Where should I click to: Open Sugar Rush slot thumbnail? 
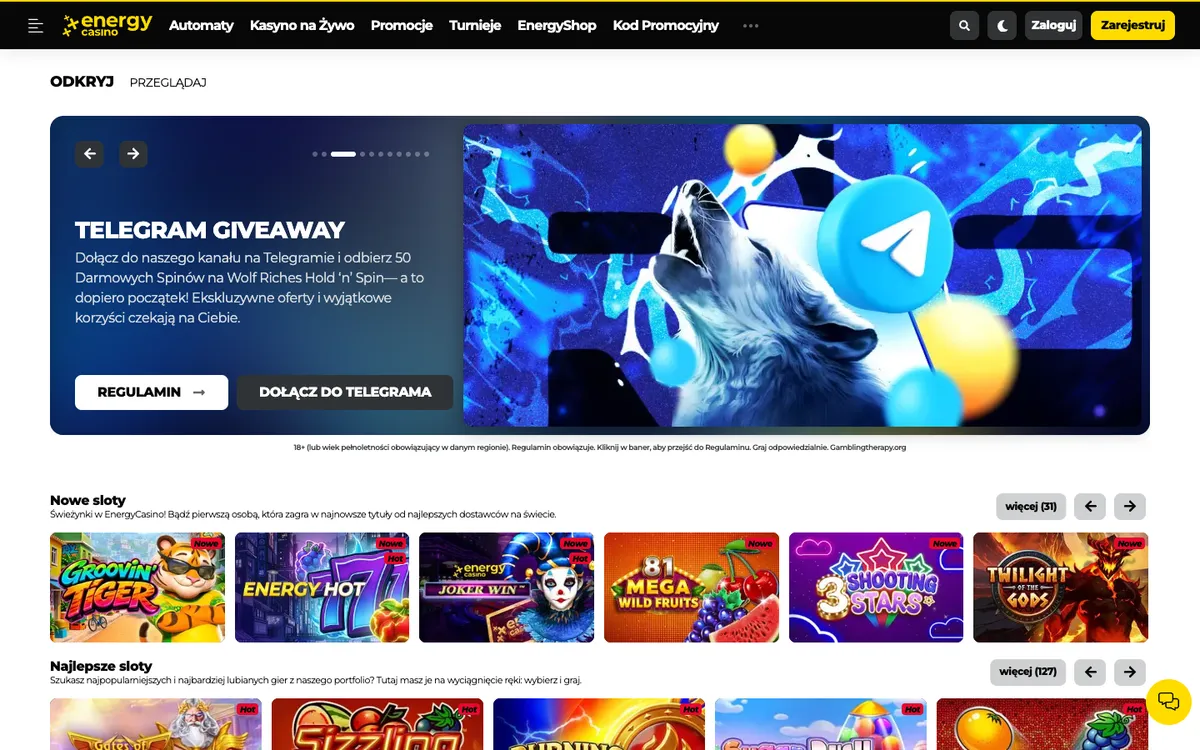click(x=821, y=724)
